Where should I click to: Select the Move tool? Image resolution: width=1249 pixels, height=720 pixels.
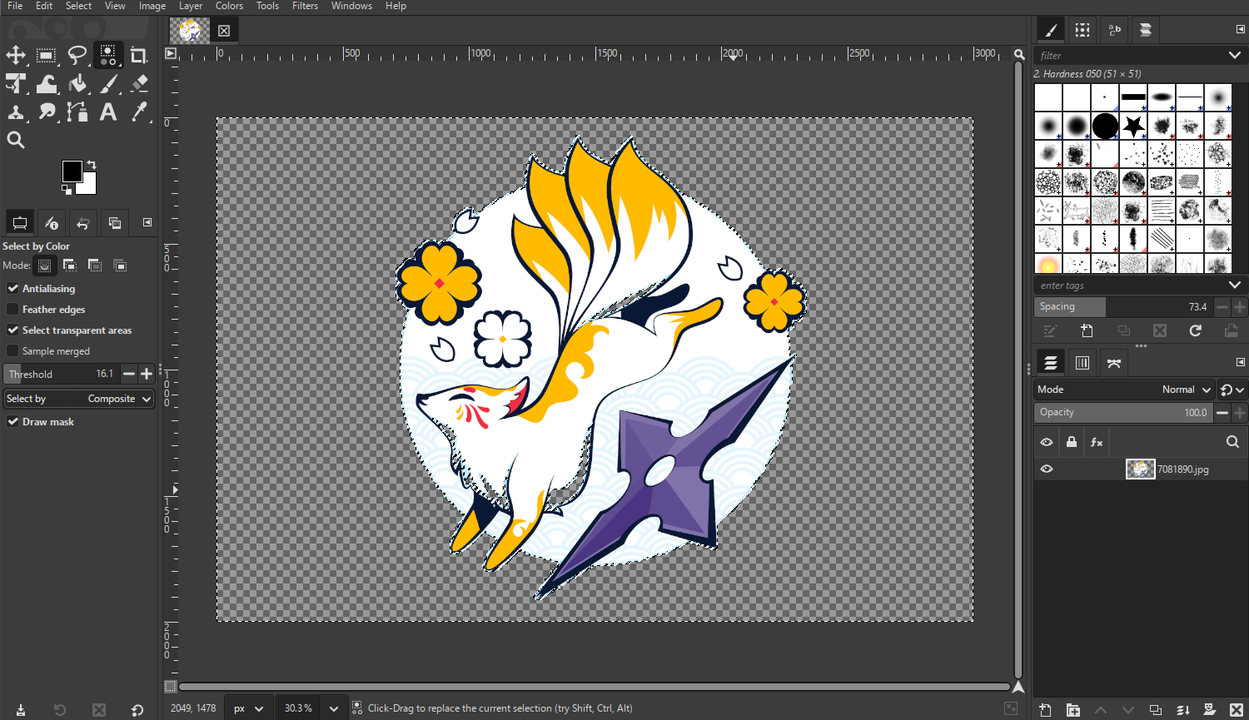coord(18,55)
